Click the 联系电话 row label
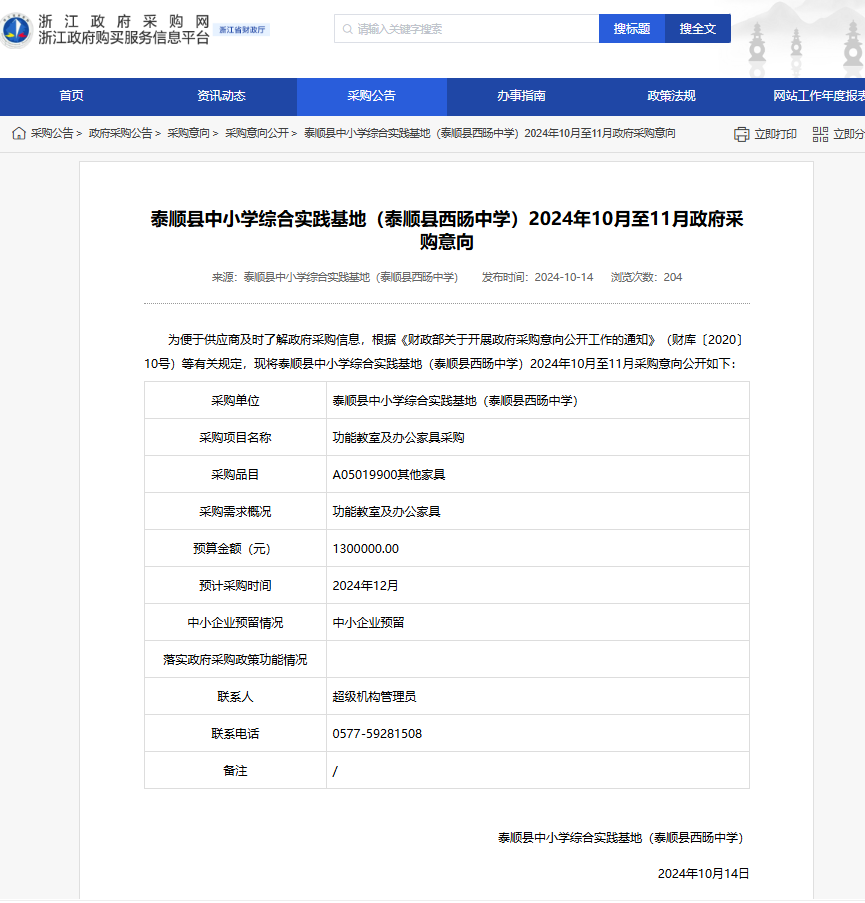This screenshot has height=903, width=865. 236,734
